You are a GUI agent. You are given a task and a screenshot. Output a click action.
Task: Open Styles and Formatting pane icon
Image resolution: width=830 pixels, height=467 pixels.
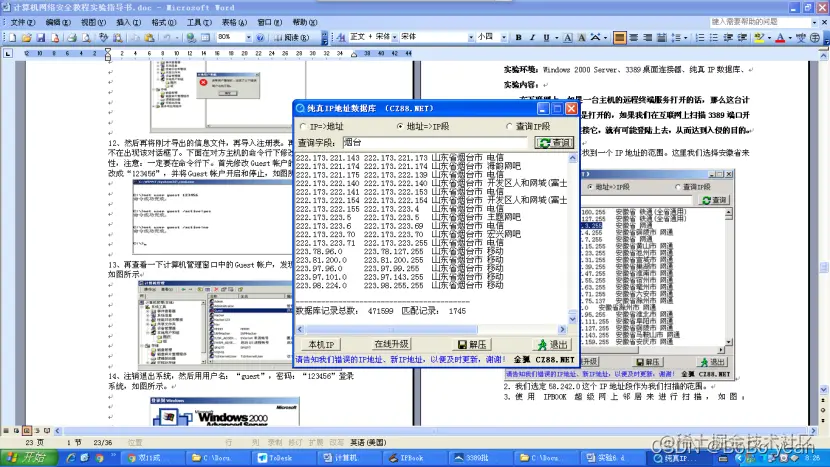click(x=341, y=37)
